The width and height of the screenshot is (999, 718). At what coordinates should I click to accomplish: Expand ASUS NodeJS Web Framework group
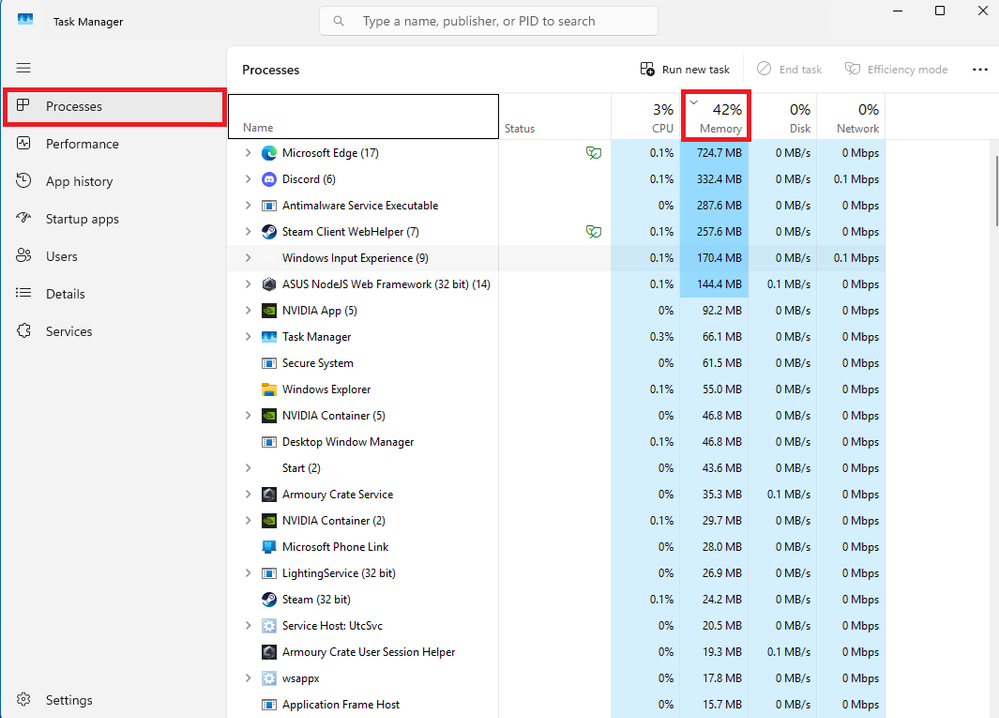(x=248, y=284)
